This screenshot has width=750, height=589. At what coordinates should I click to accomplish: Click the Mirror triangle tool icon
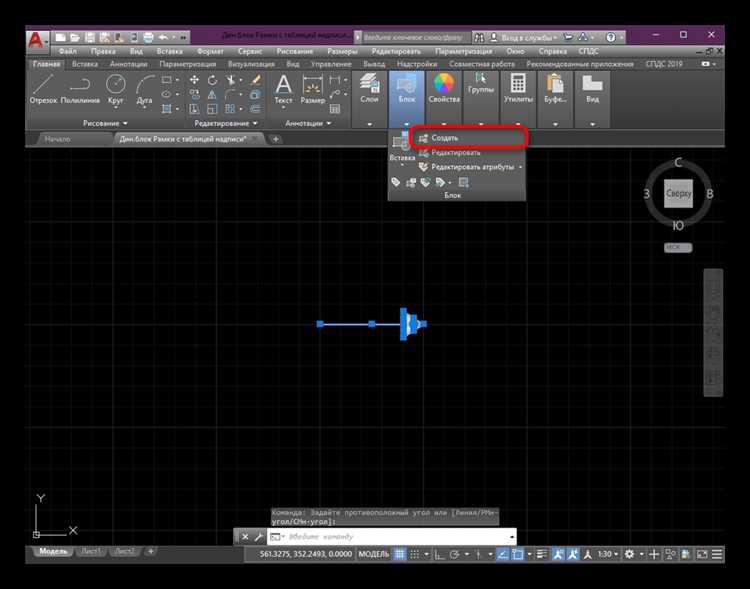[x=212, y=94]
